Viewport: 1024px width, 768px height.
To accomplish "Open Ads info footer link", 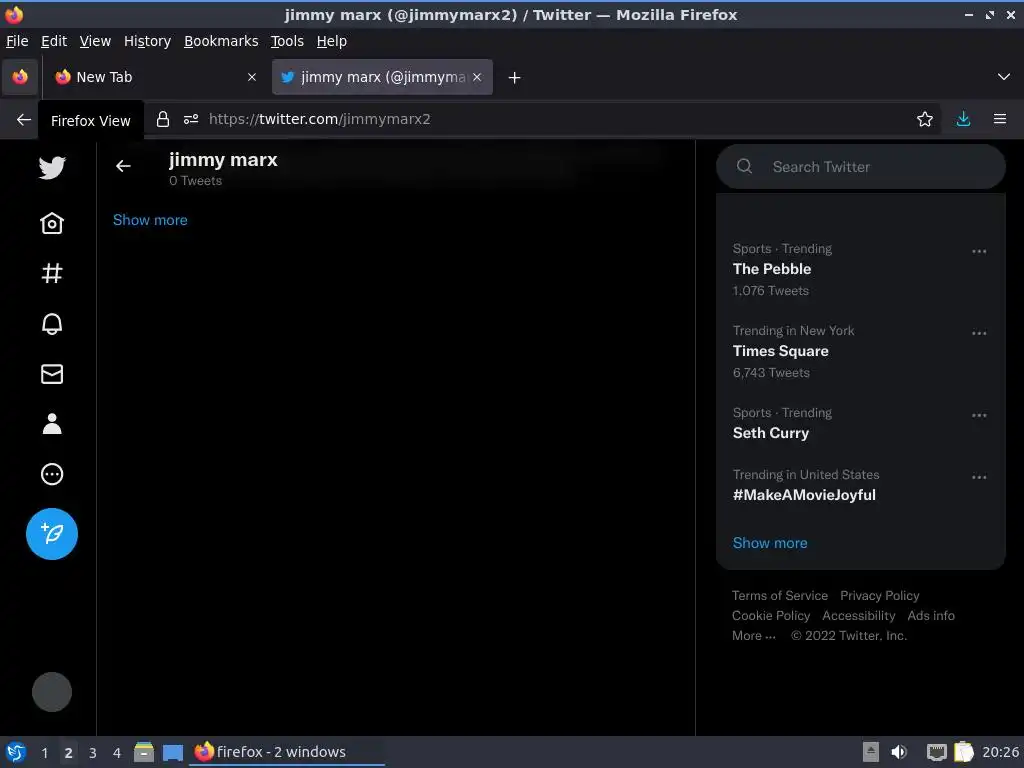I will pyautogui.click(x=931, y=616).
